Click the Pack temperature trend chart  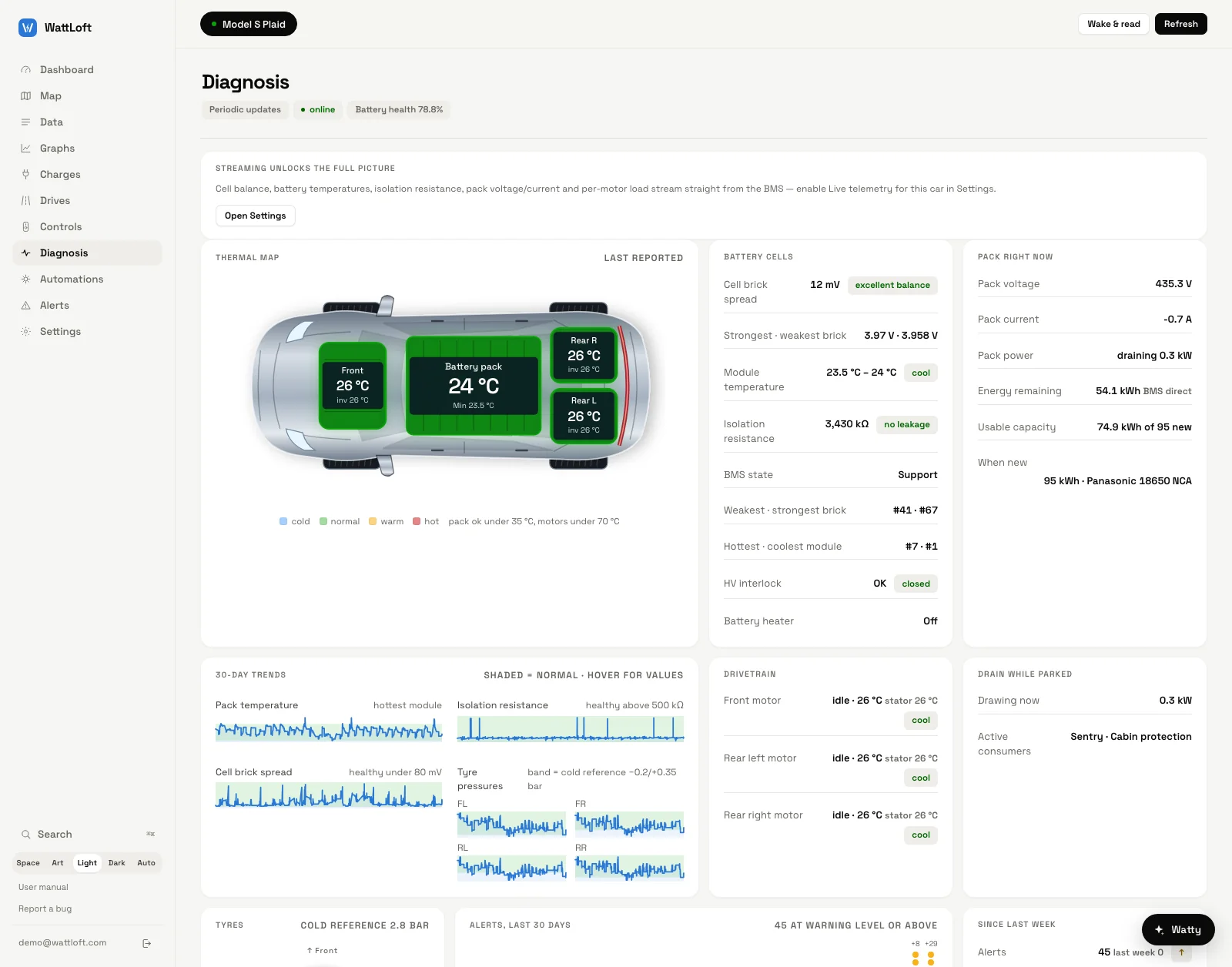[329, 729]
